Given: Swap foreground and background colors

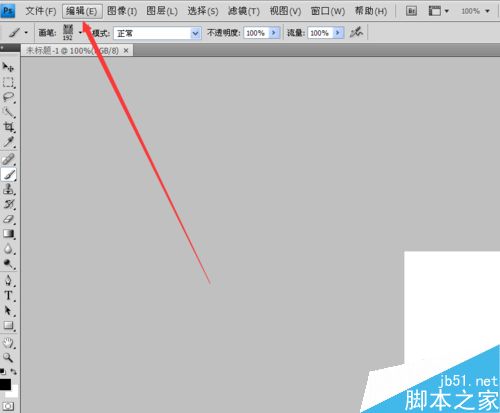Looking at the screenshot, I should pyautogui.click(x=14, y=371).
